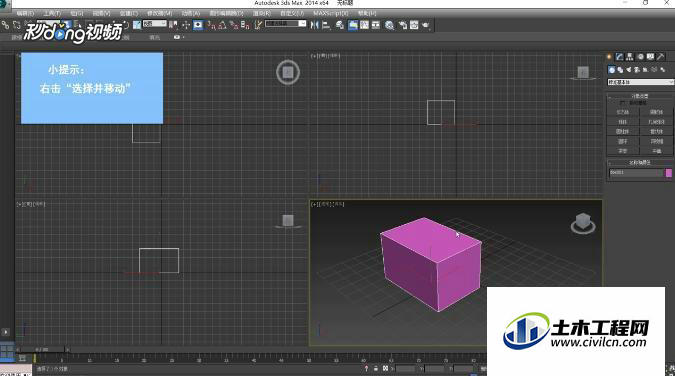Click the 几何球体 geosphere button
Image resolution: width=675 pixels, height=376 pixels.
click(x=656, y=122)
